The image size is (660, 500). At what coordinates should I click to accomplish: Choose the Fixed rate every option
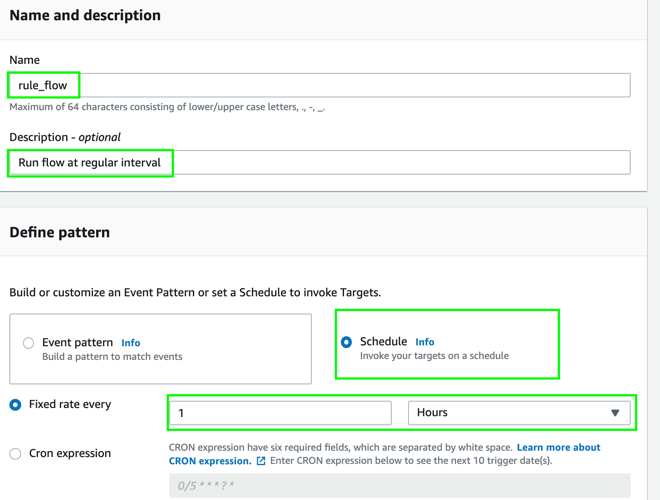click(15, 405)
